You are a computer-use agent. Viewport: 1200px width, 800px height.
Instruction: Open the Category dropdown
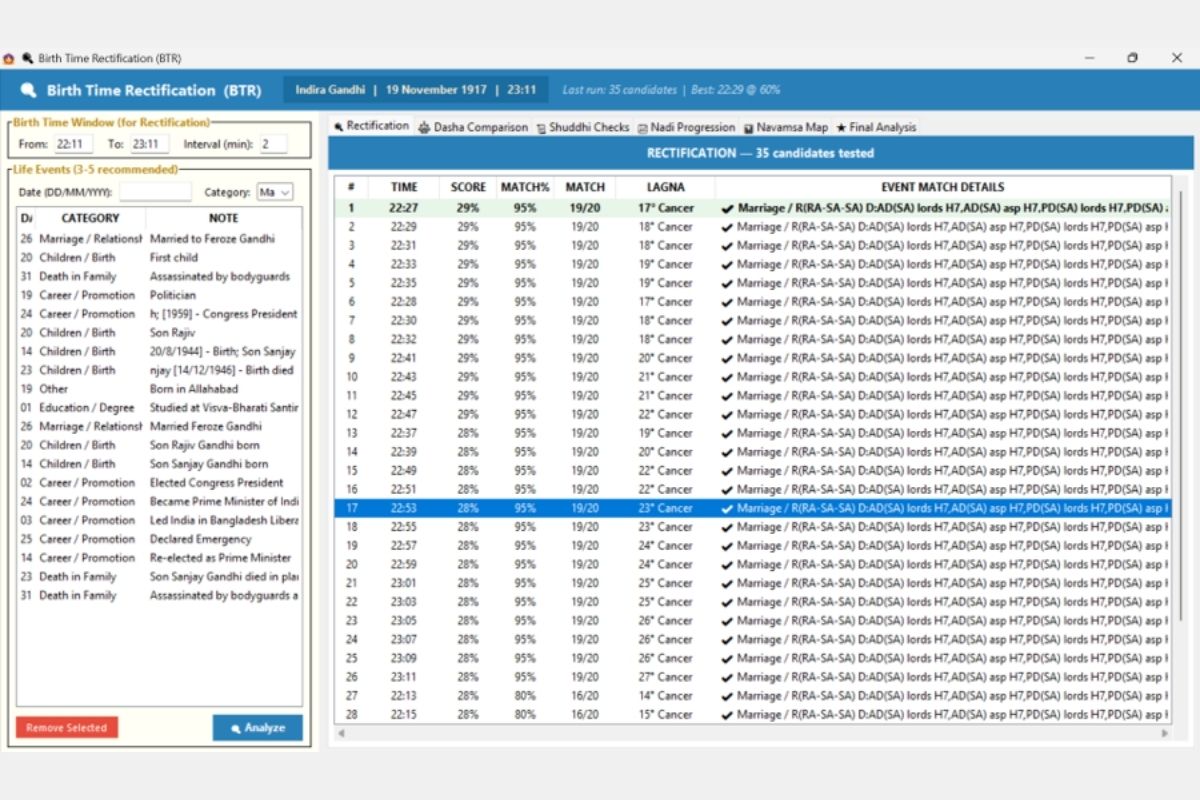coord(275,192)
